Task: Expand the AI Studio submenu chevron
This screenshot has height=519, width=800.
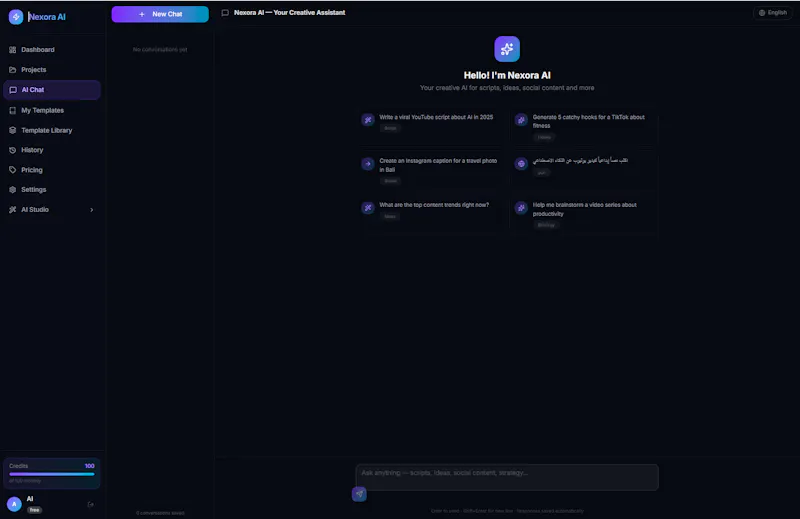Action: click(92, 210)
